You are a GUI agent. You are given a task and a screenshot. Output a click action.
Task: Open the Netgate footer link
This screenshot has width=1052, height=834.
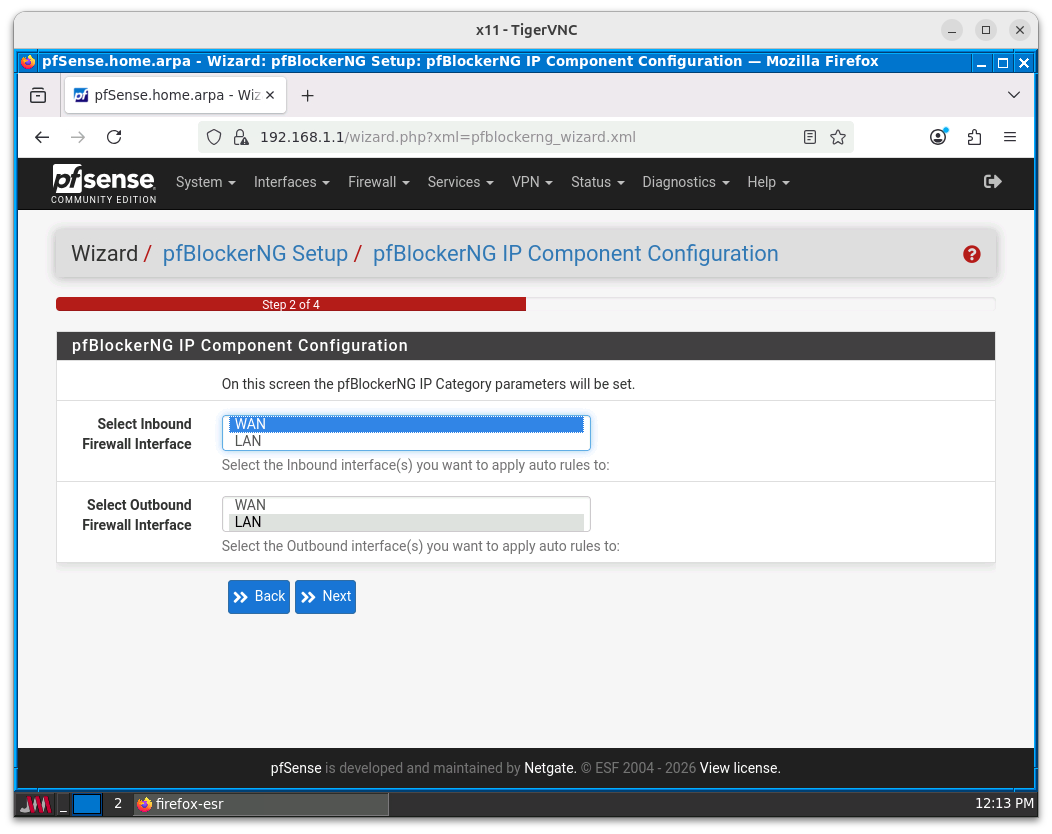coord(549,768)
